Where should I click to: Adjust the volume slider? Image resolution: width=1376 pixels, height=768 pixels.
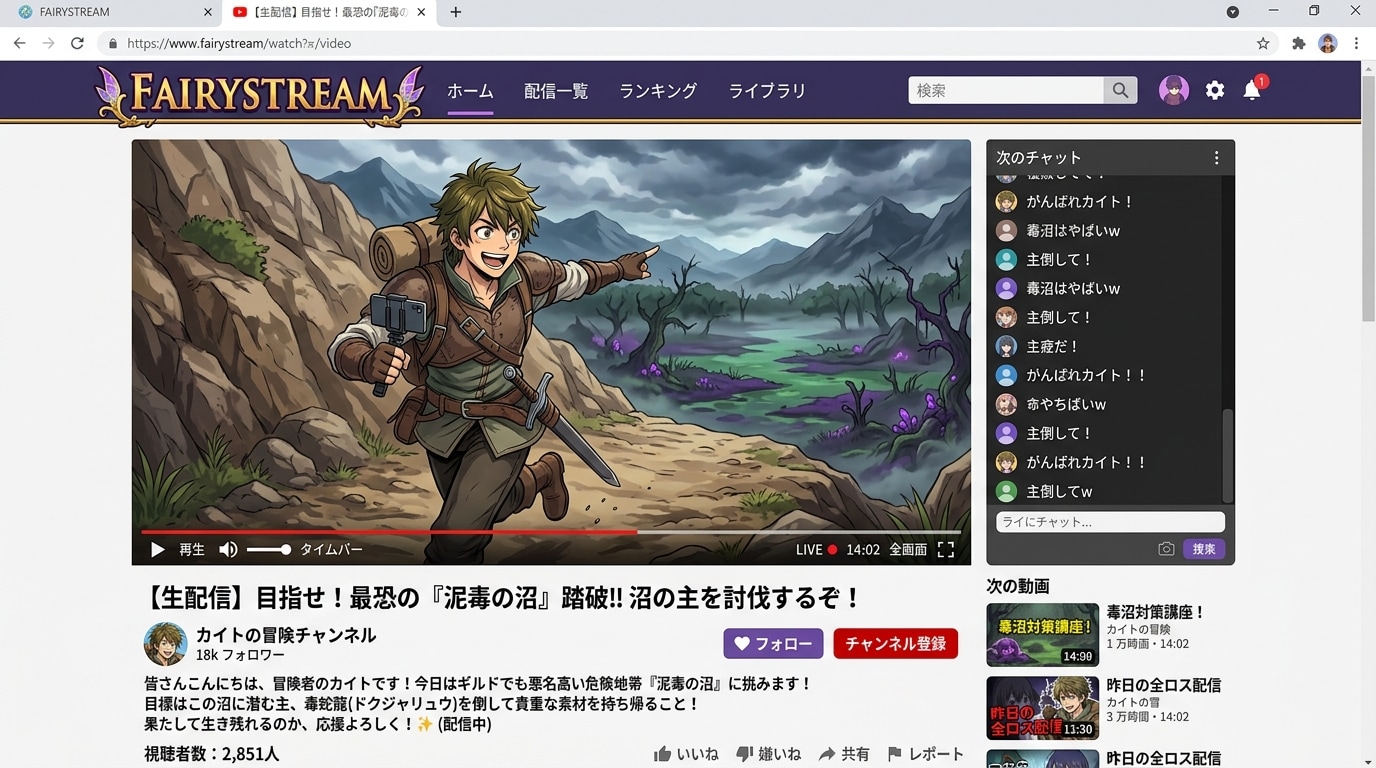(268, 550)
